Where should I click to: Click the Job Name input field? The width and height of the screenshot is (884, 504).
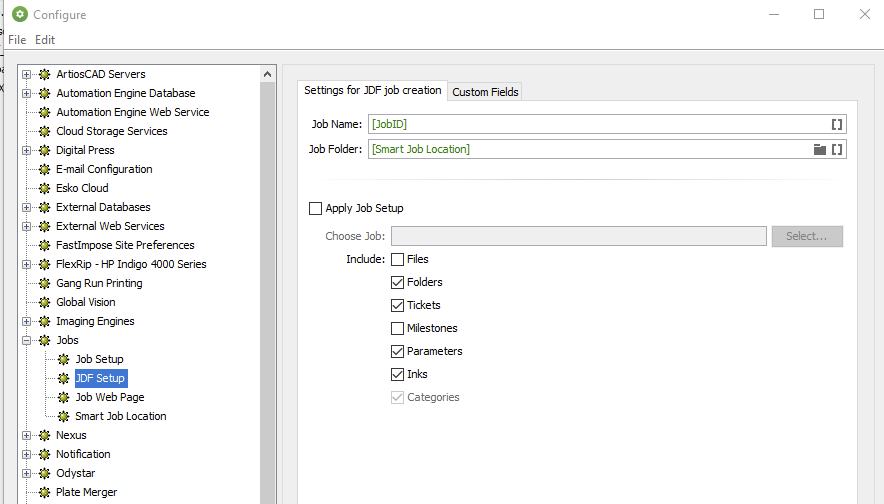596,124
